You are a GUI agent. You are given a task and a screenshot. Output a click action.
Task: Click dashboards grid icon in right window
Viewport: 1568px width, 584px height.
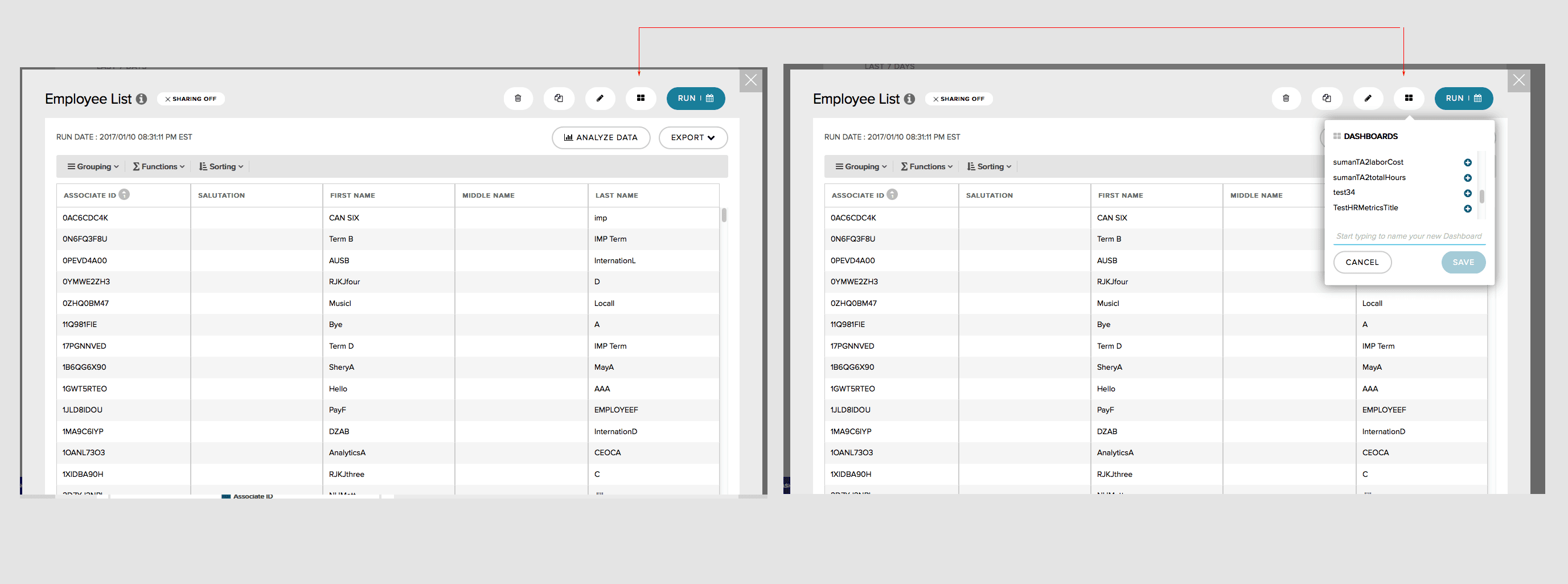tap(1409, 98)
